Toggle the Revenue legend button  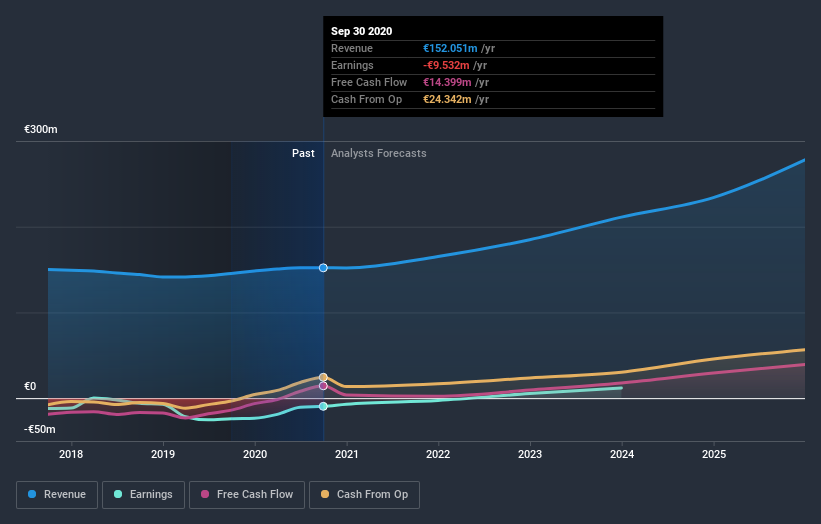(x=57, y=495)
